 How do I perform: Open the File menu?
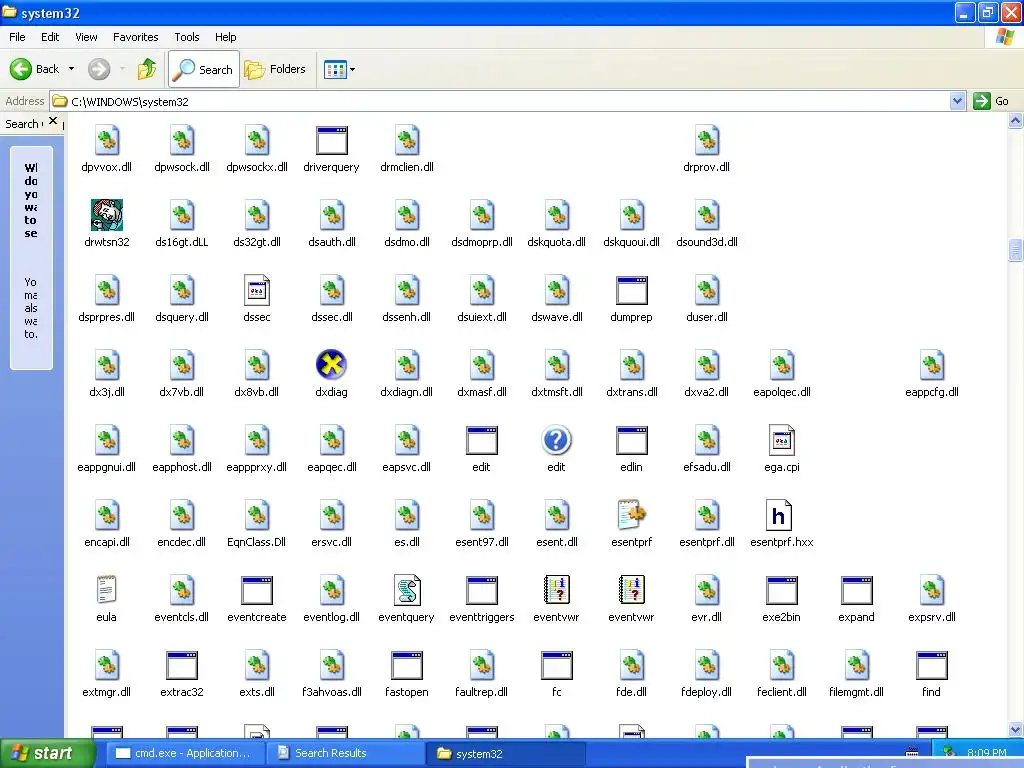pos(17,37)
